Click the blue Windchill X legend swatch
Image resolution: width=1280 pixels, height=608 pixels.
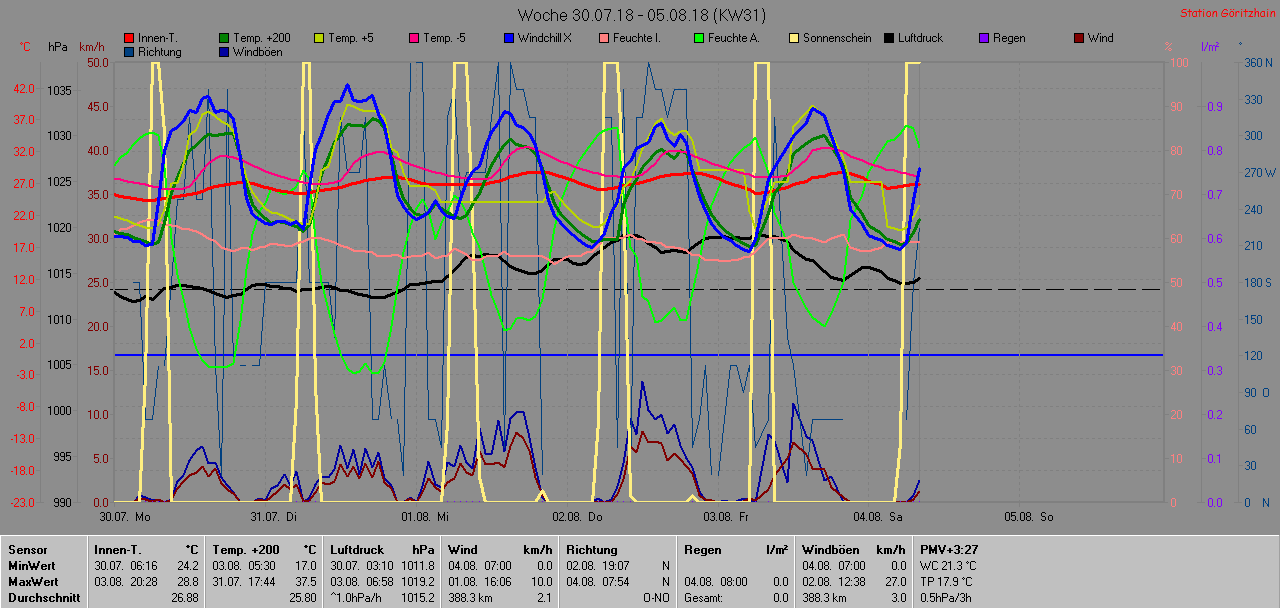point(509,38)
